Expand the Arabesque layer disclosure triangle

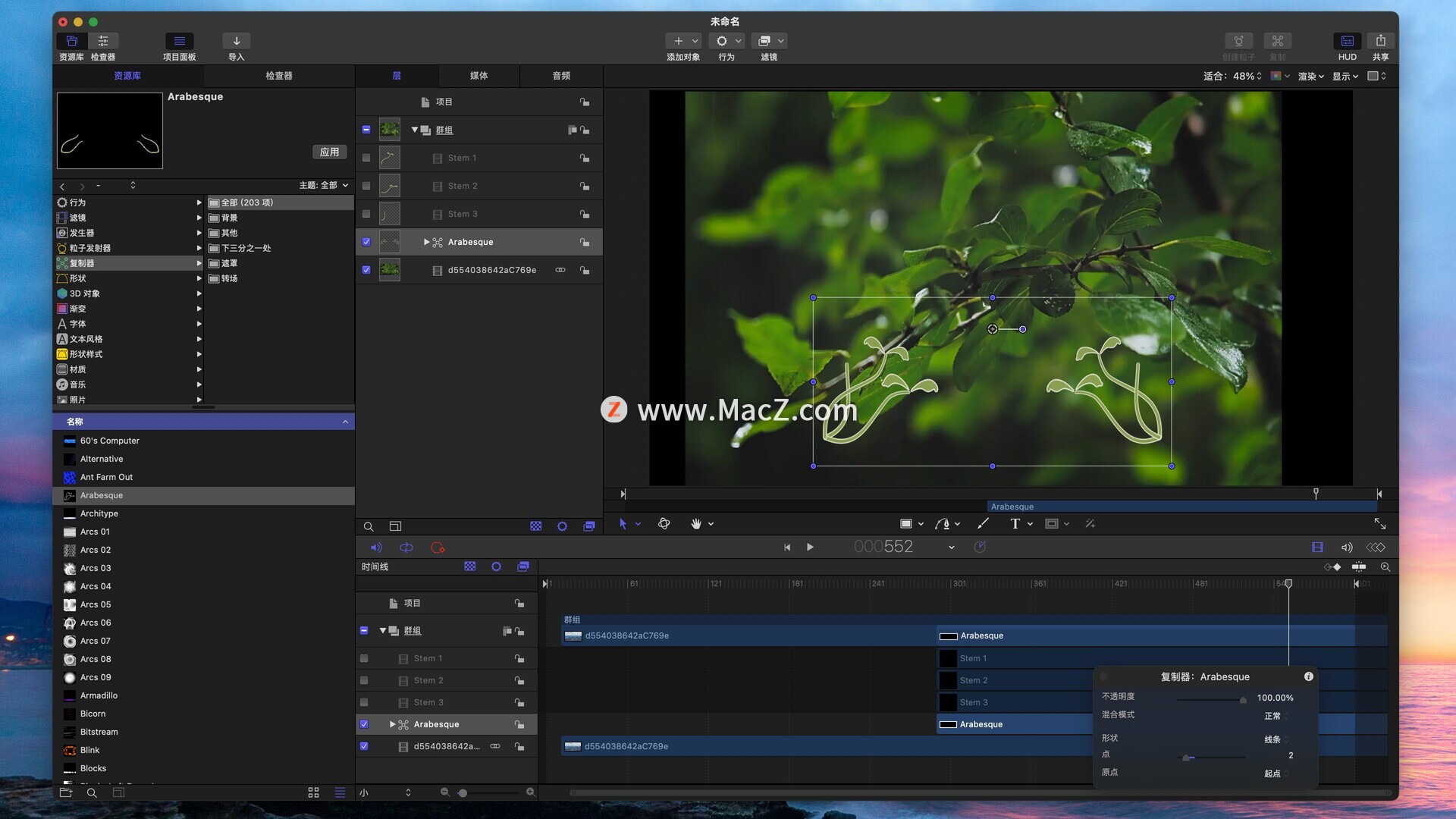tap(426, 242)
